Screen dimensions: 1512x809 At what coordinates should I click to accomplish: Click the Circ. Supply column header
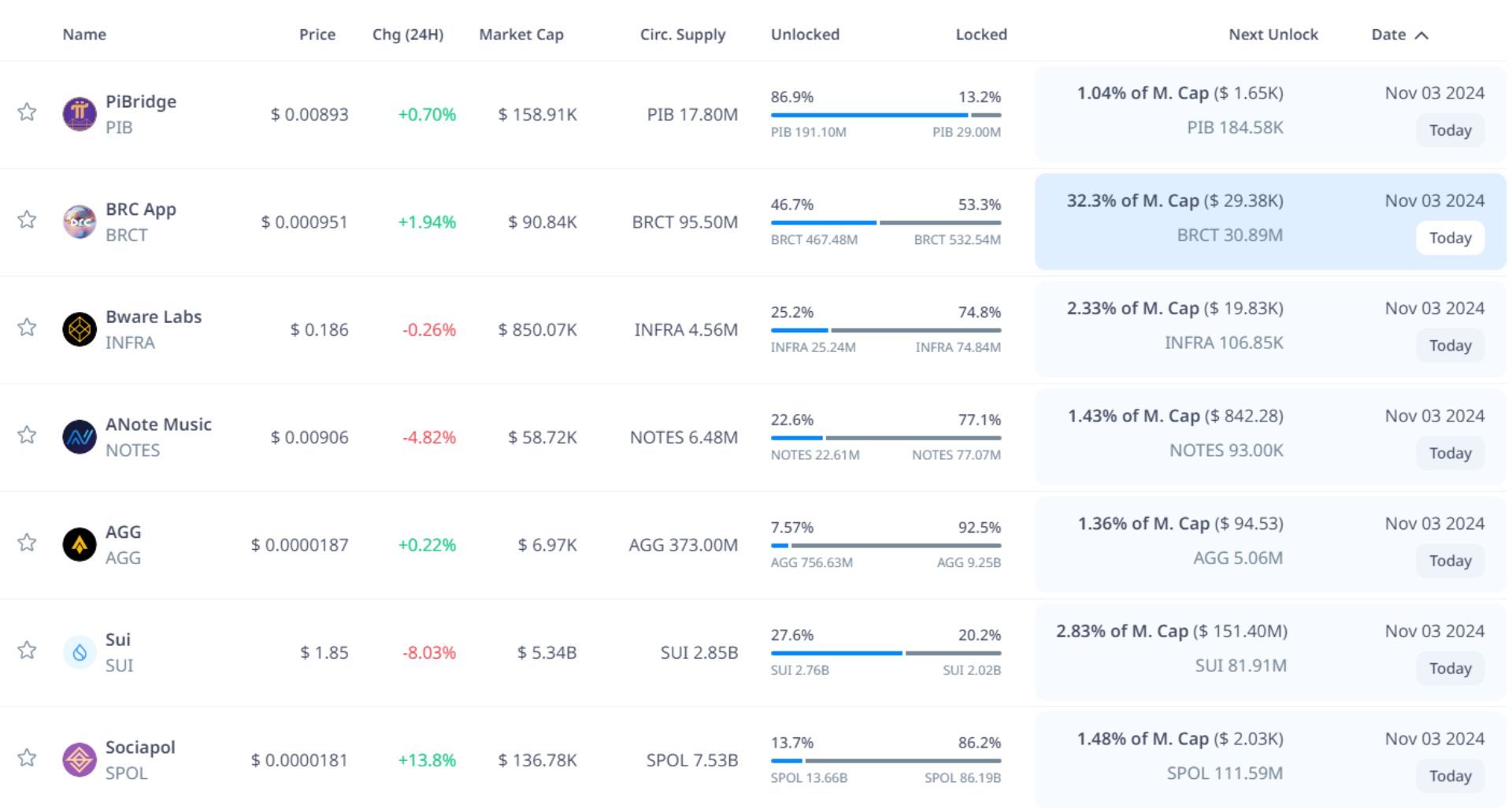pos(683,35)
